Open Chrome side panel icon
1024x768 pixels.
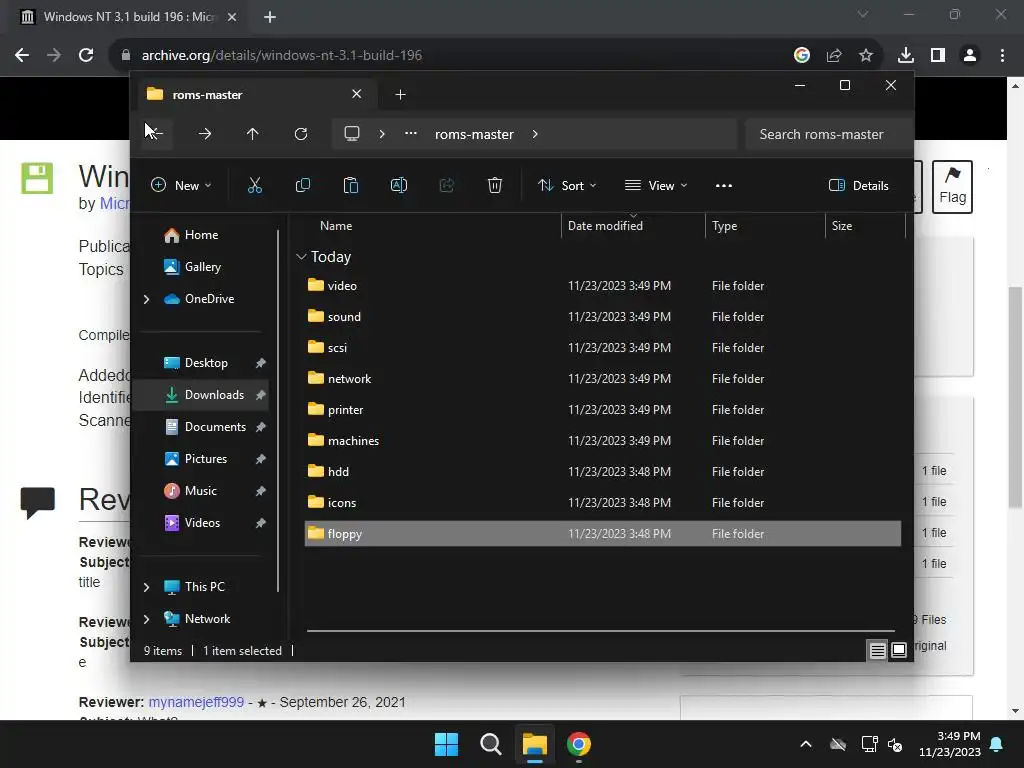tap(938, 55)
